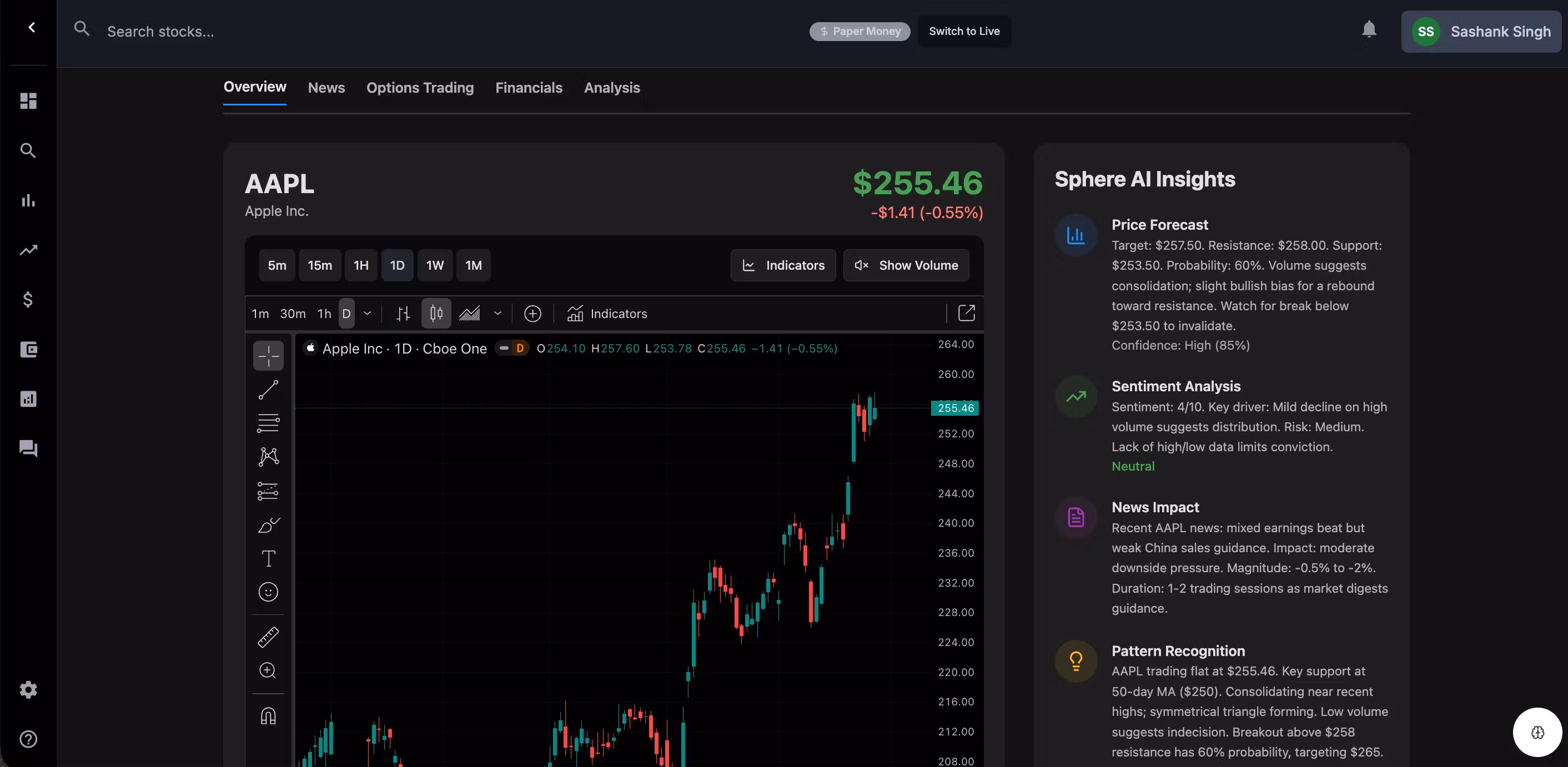Open the emoji sticker tool
1568x767 pixels.
coord(268,592)
